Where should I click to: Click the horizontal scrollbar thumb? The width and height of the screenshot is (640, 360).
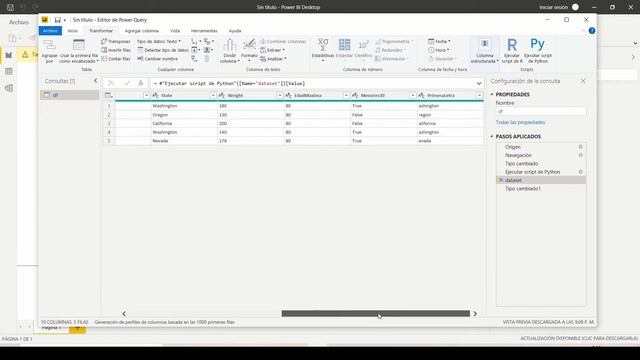pyautogui.click(x=376, y=313)
